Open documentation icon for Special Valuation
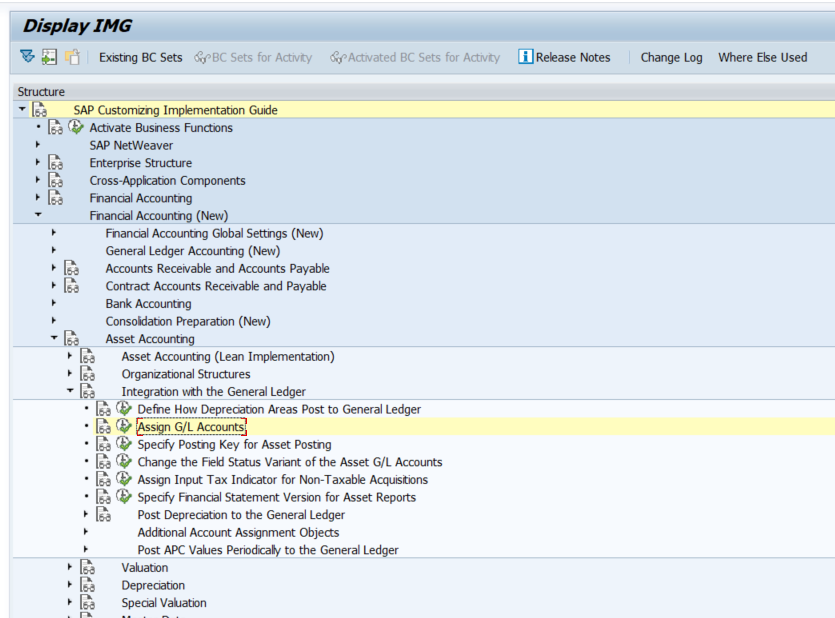The width and height of the screenshot is (835, 618). click(x=87, y=602)
